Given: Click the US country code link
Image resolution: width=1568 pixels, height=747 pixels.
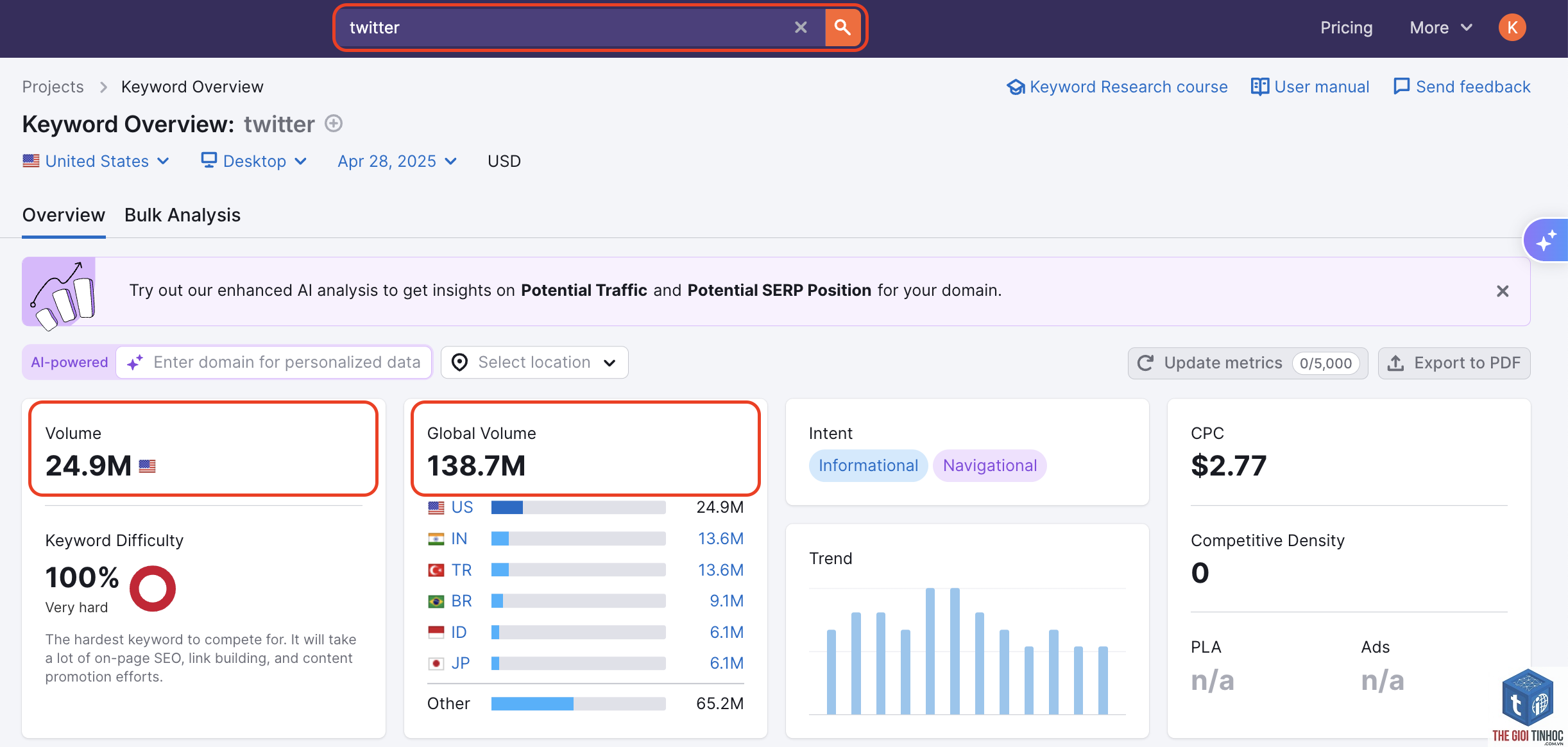Looking at the screenshot, I should pos(462,507).
